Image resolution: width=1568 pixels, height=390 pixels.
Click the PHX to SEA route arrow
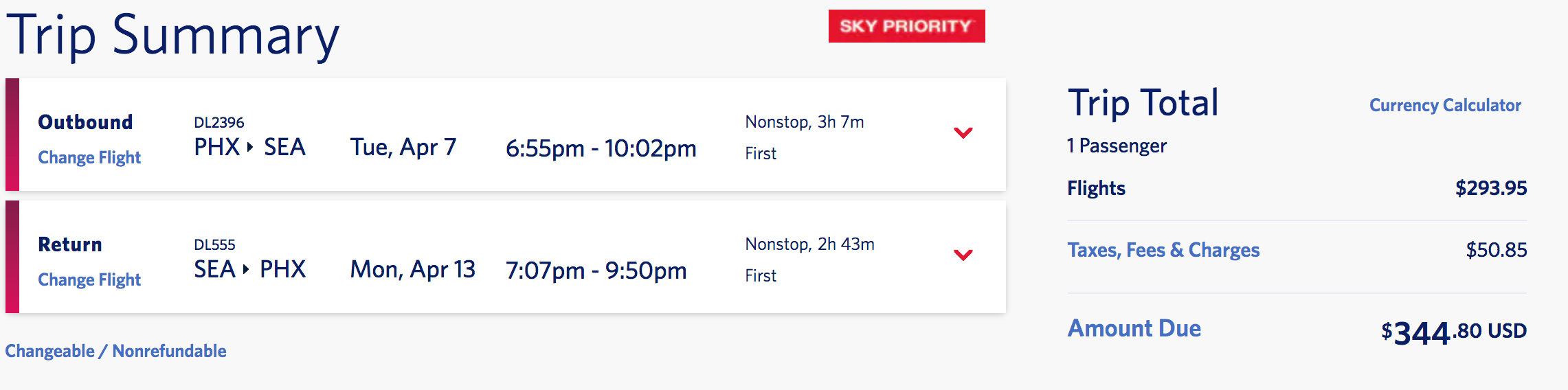tap(250, 147)
